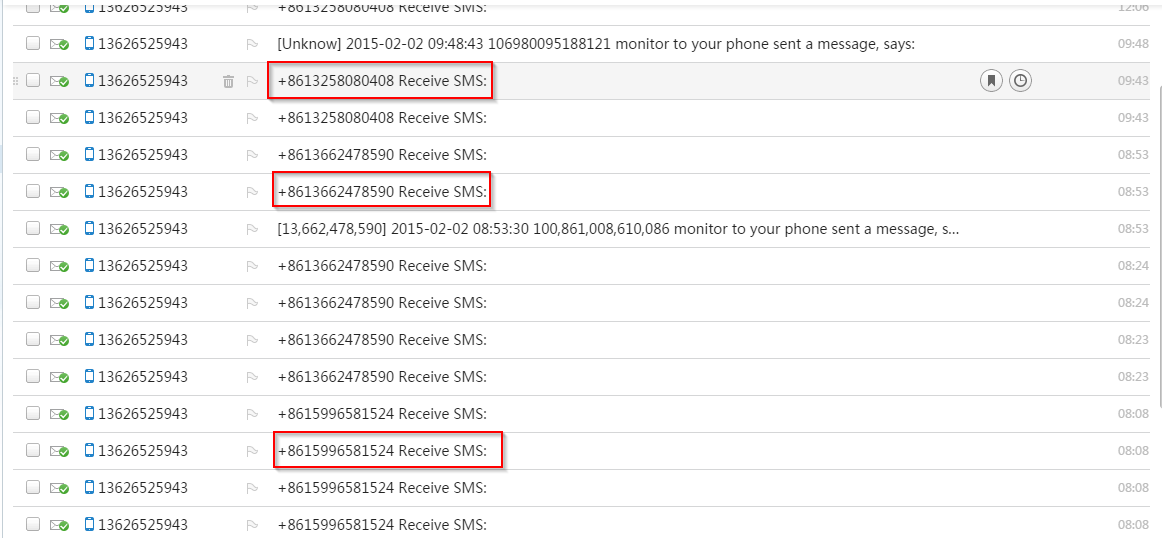This screenshot has width=1162, height=538.
Task: Click the drag handle on the highlighted row
Action: point(15,81)
